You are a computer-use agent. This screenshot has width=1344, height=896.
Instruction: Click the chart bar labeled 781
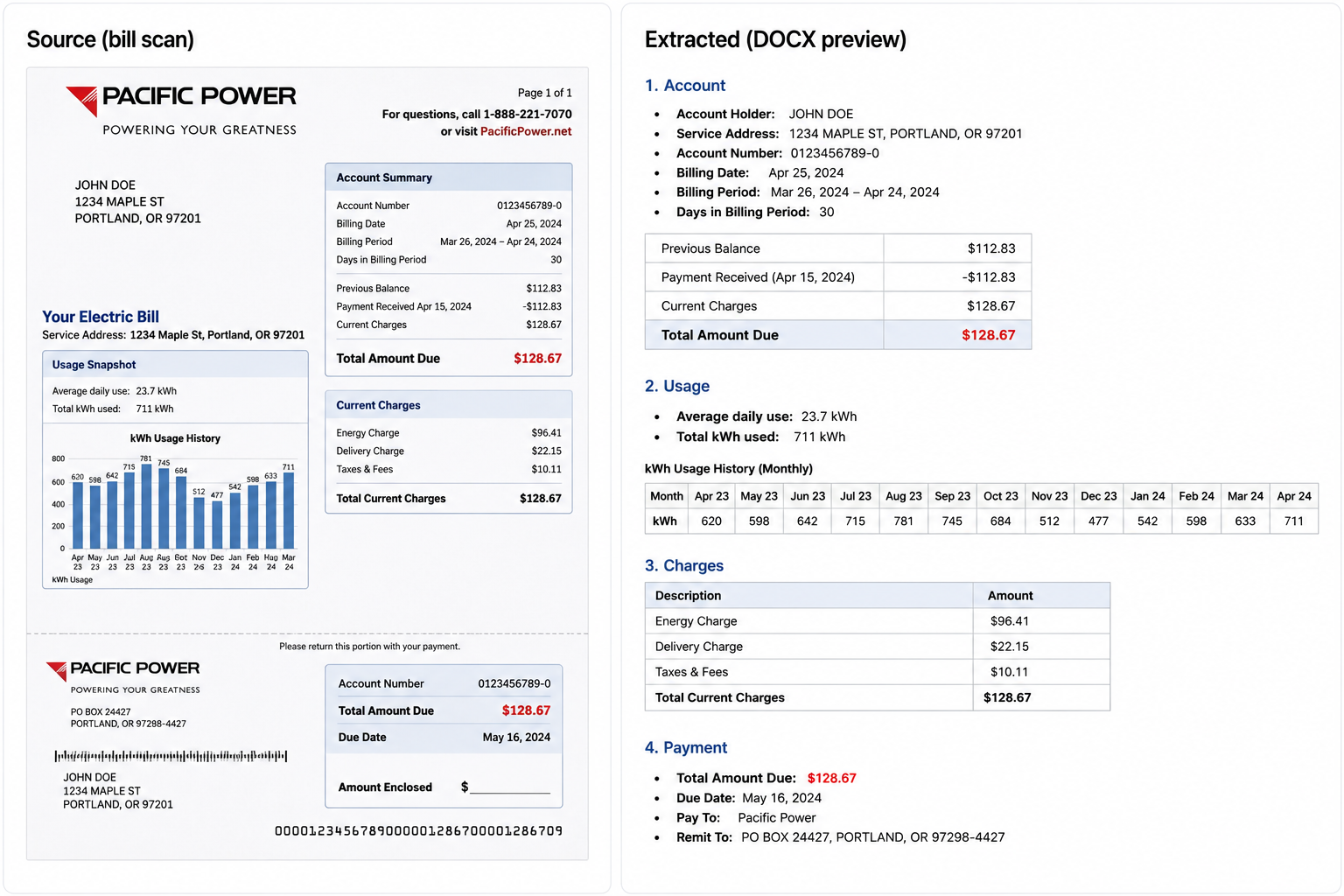click(x=146, y=507)
